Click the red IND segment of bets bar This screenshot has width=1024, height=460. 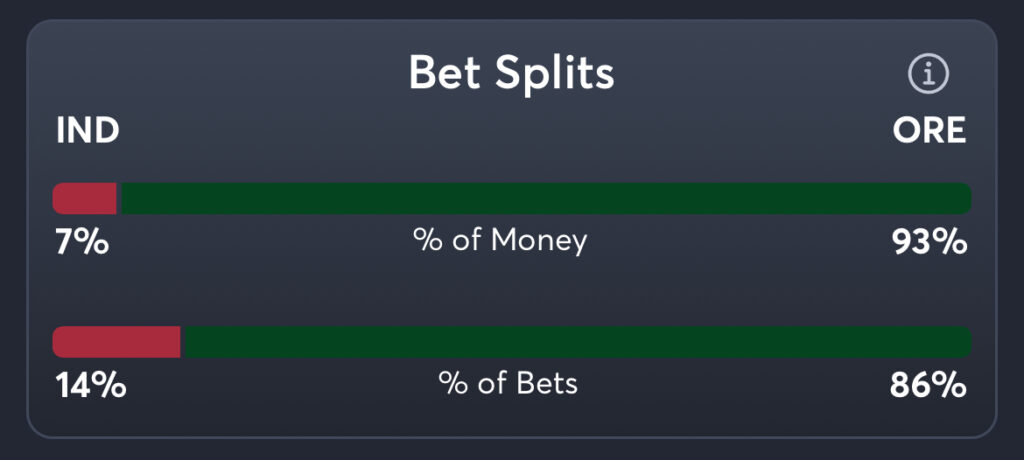tap(115, 342)
